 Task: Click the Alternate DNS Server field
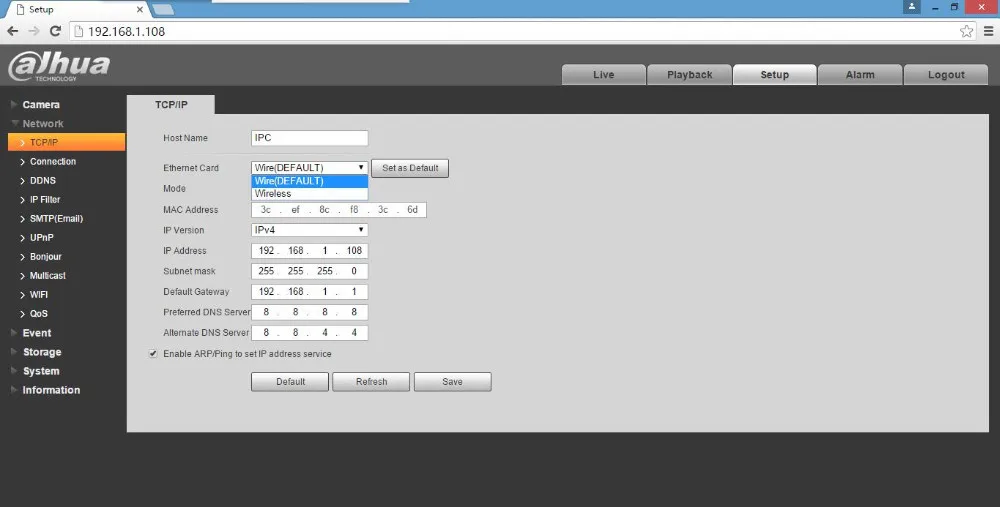click(309, 332)
